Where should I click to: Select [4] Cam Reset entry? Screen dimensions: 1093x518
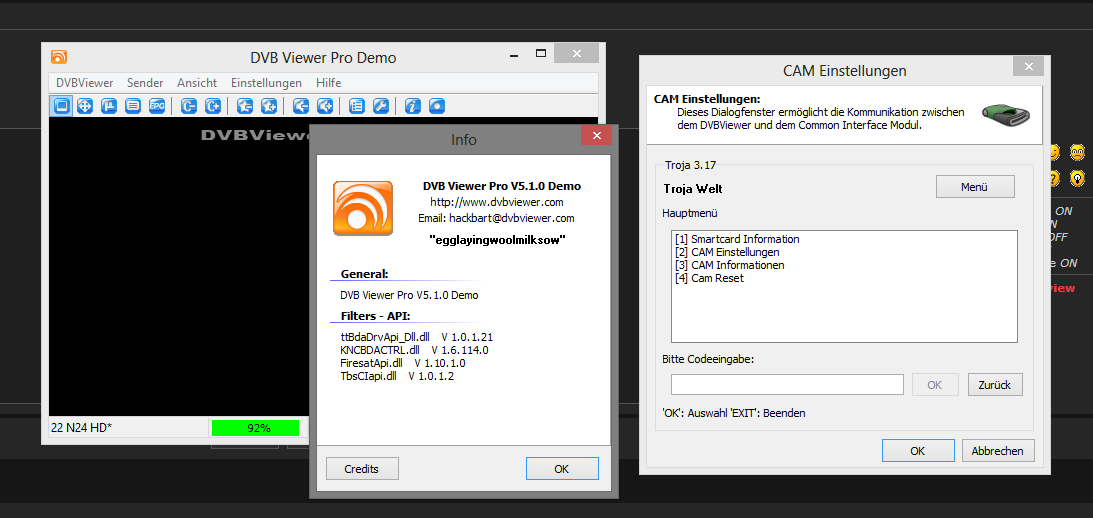(710, 278)
